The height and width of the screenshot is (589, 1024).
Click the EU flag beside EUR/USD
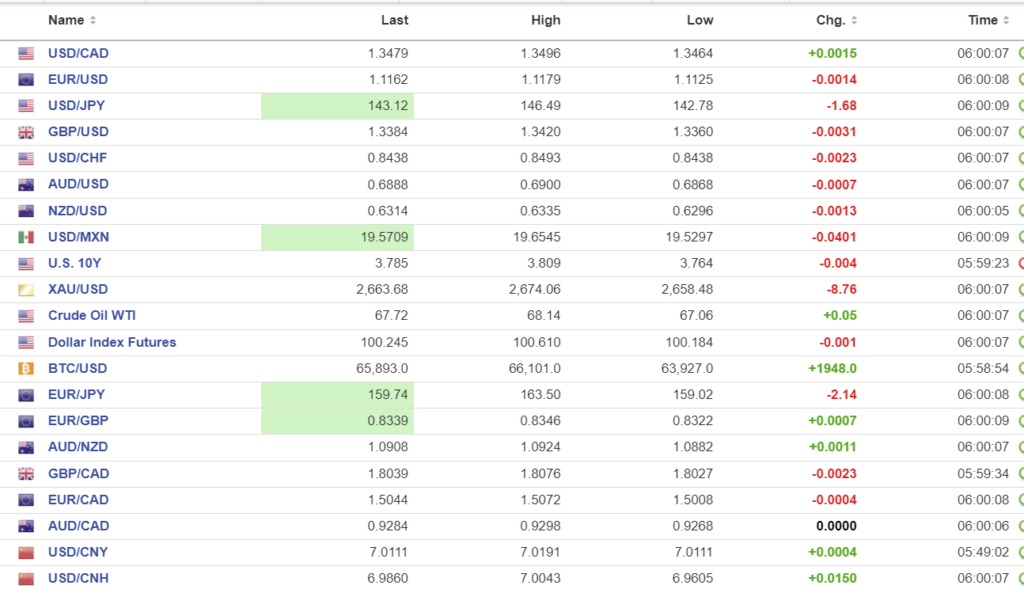(x=26, y=80)
